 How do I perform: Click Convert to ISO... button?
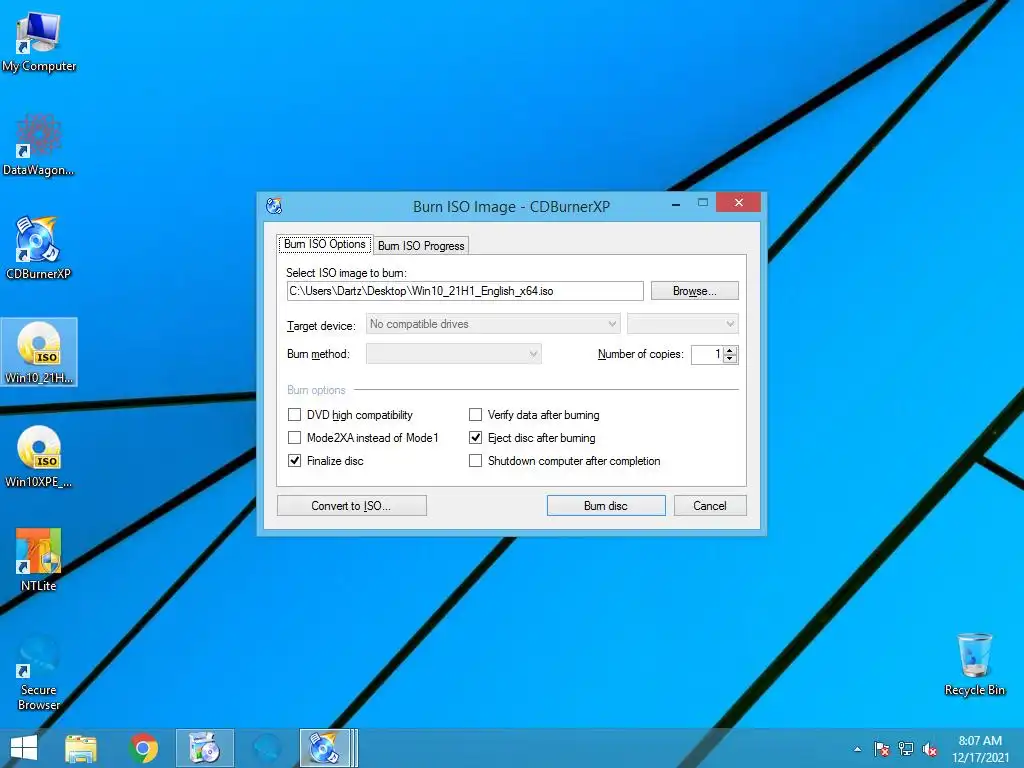tap(351, 505)
